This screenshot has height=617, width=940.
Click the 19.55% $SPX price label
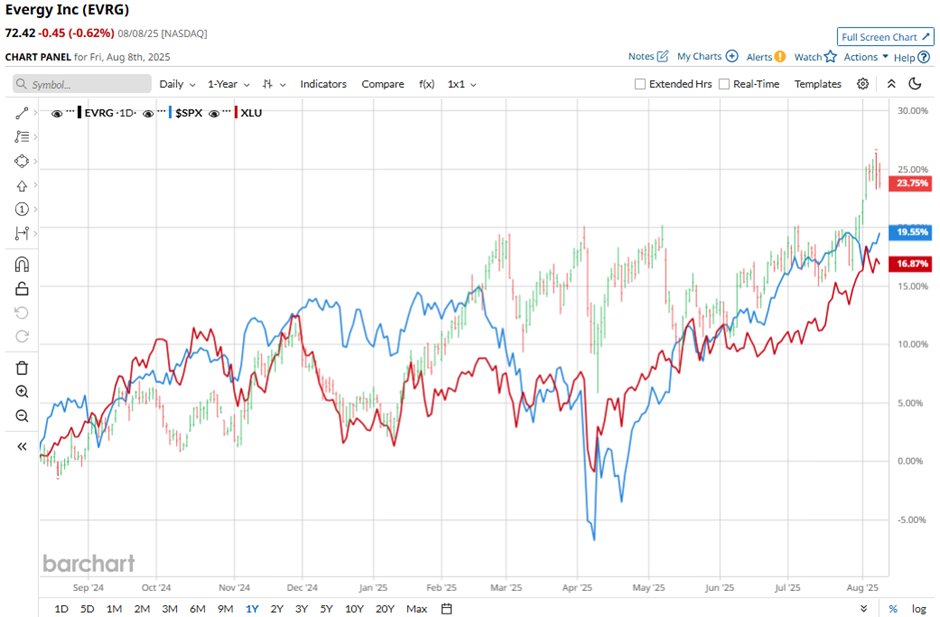tap(911, 232)
